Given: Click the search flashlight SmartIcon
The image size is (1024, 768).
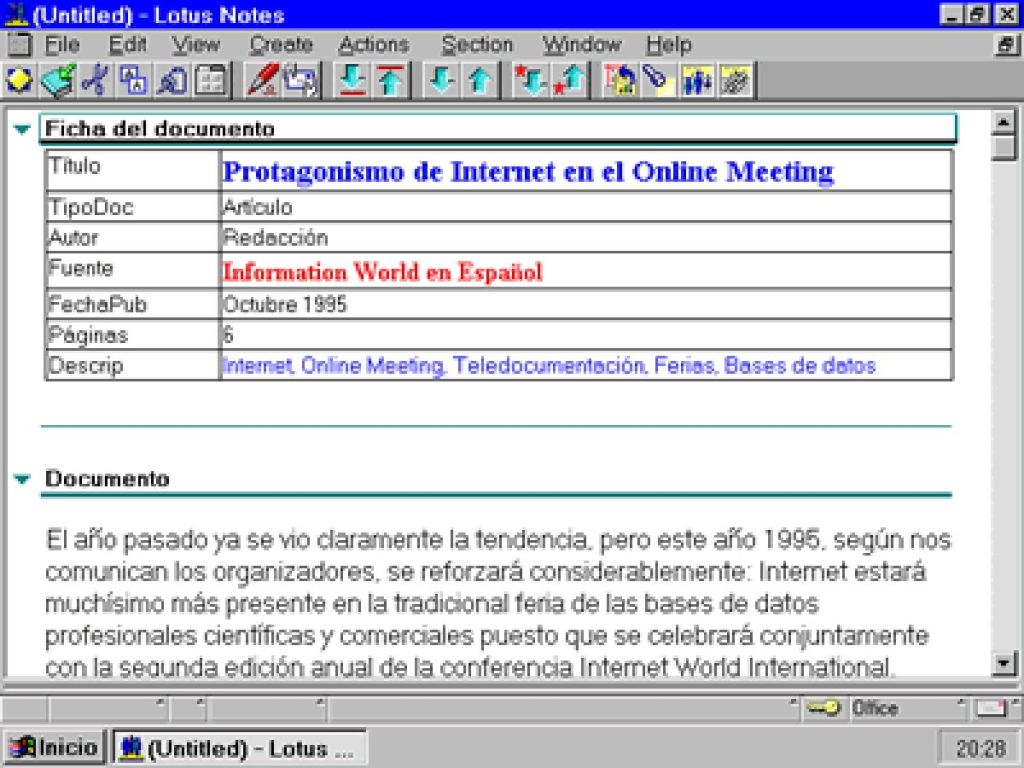Looking at the screenshot, I should coord(655,80).
